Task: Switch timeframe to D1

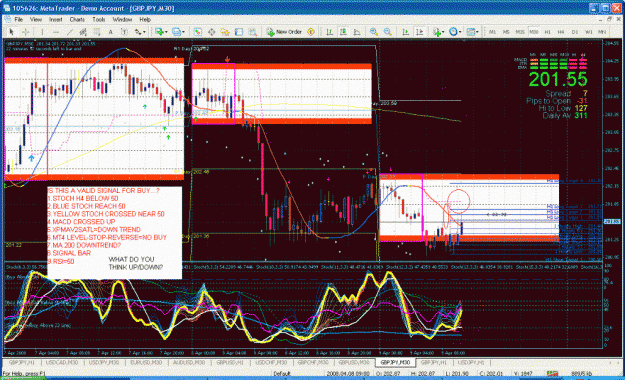Action: click(x=575, y=32)
